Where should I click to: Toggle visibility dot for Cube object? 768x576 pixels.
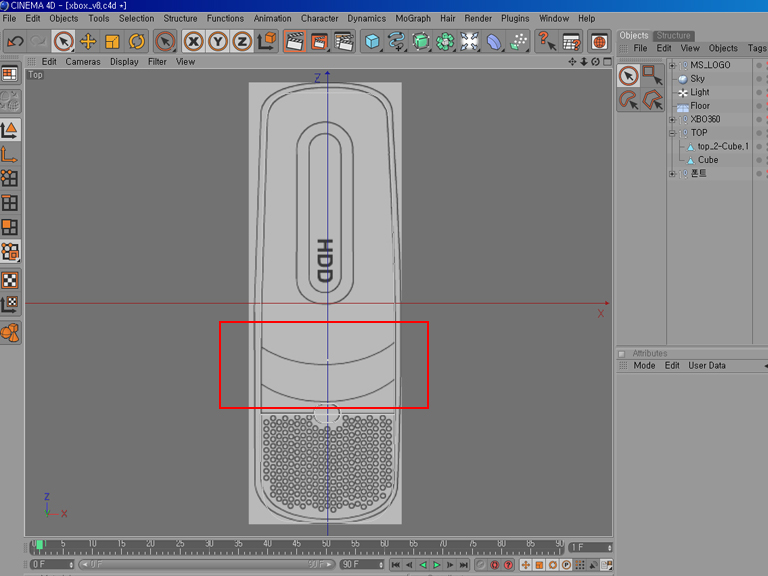(x=759, y=160)
